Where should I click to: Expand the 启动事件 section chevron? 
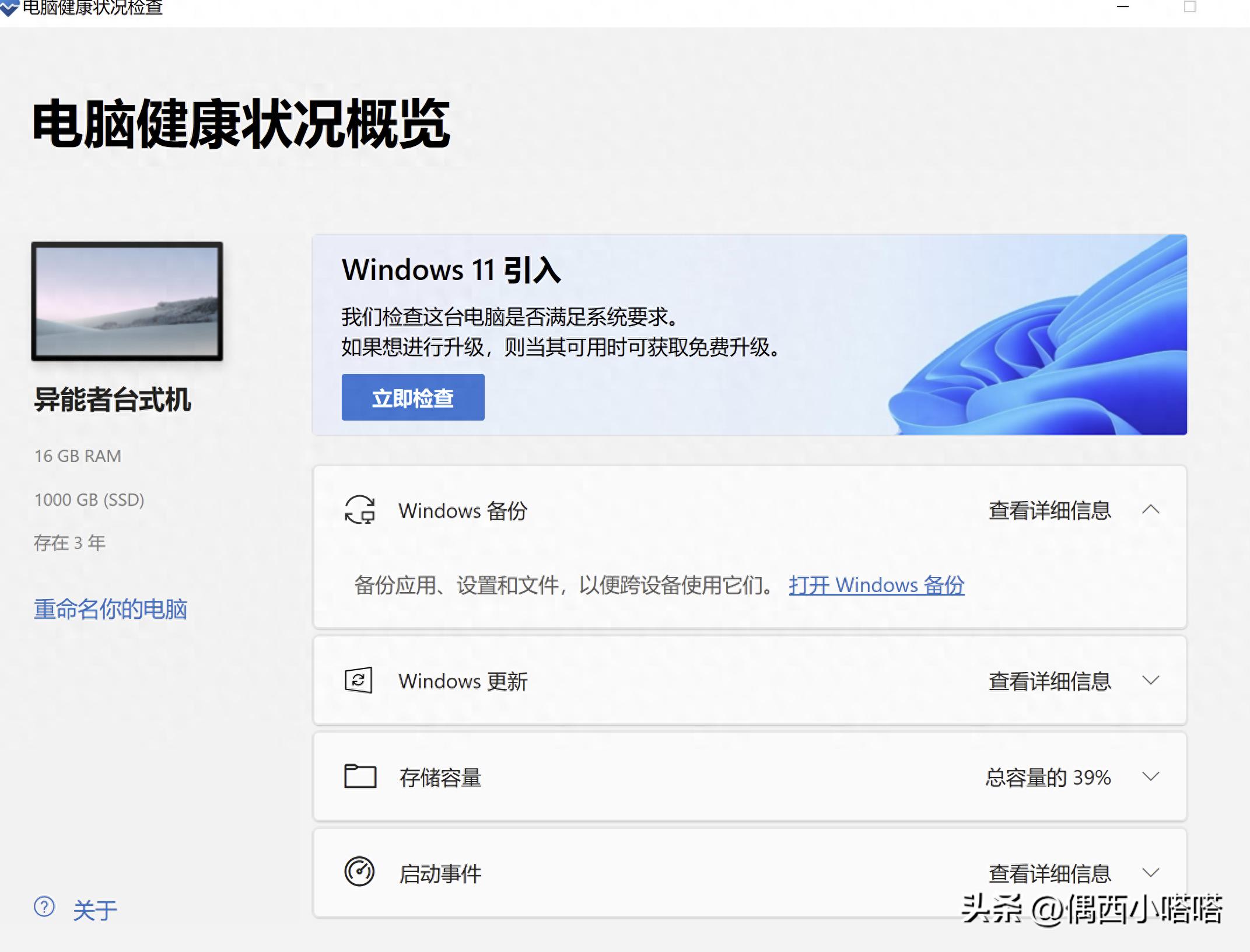(1151, 873)
